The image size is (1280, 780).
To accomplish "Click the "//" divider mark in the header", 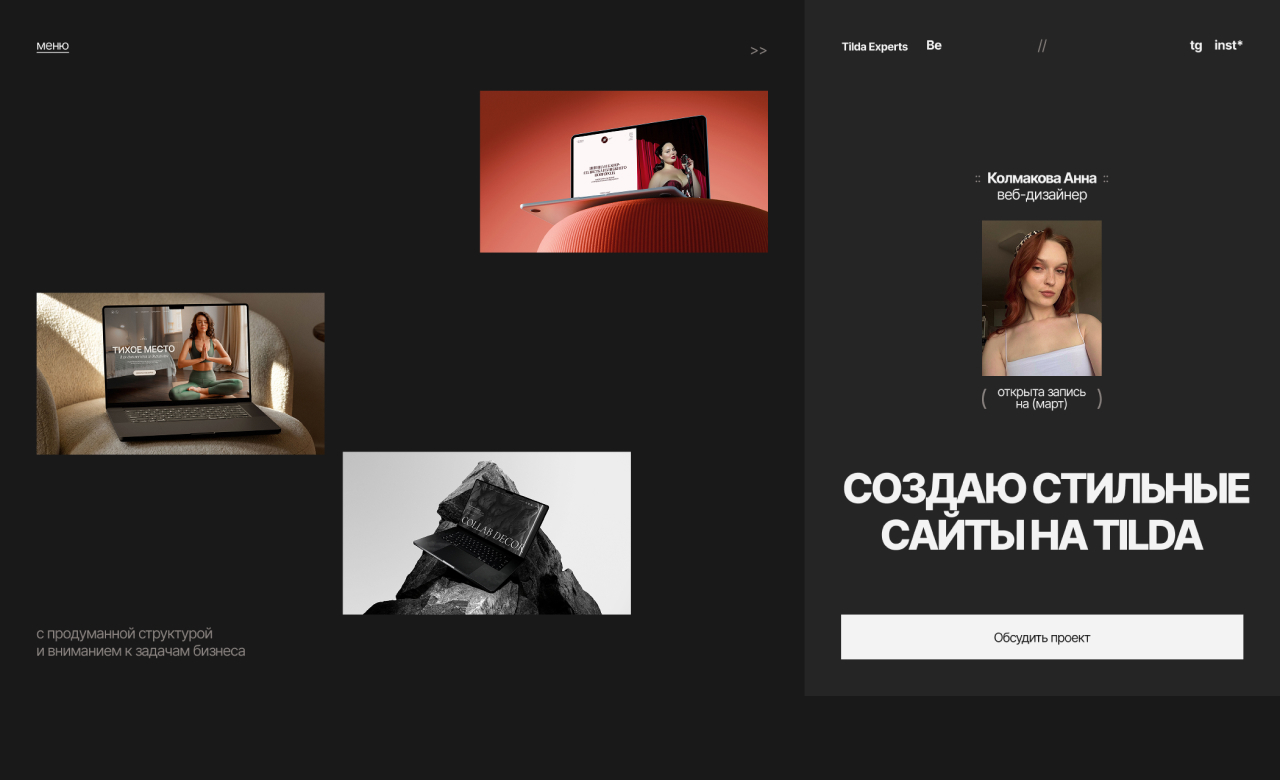I will [1042, 45].
